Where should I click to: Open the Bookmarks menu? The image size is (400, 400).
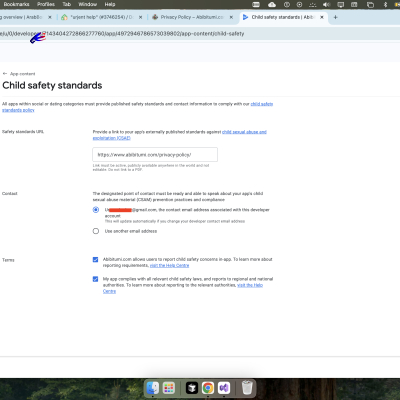click(x=16, y=4)
